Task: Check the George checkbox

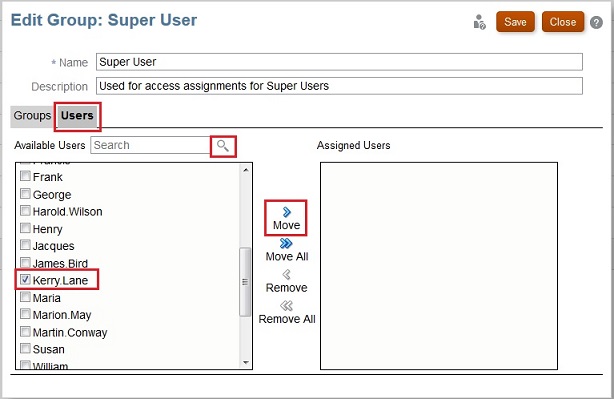Action: [x=25, y=193]
